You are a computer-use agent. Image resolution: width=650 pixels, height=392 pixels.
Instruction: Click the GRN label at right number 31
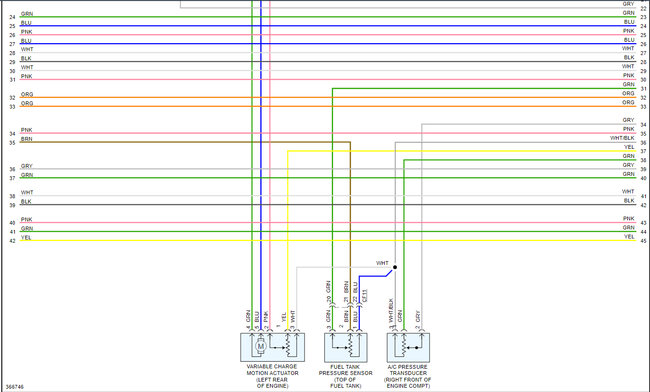(628, 85)
